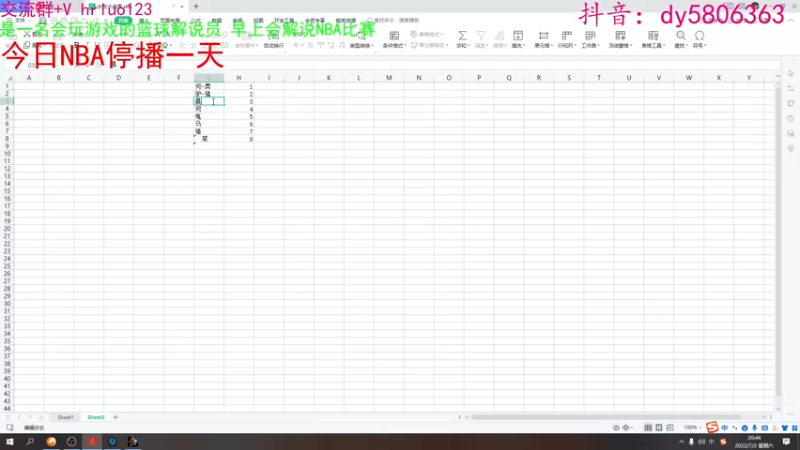Open Windows taskbar search
Screen dimensions: 800x450
[x=30, y=442]
